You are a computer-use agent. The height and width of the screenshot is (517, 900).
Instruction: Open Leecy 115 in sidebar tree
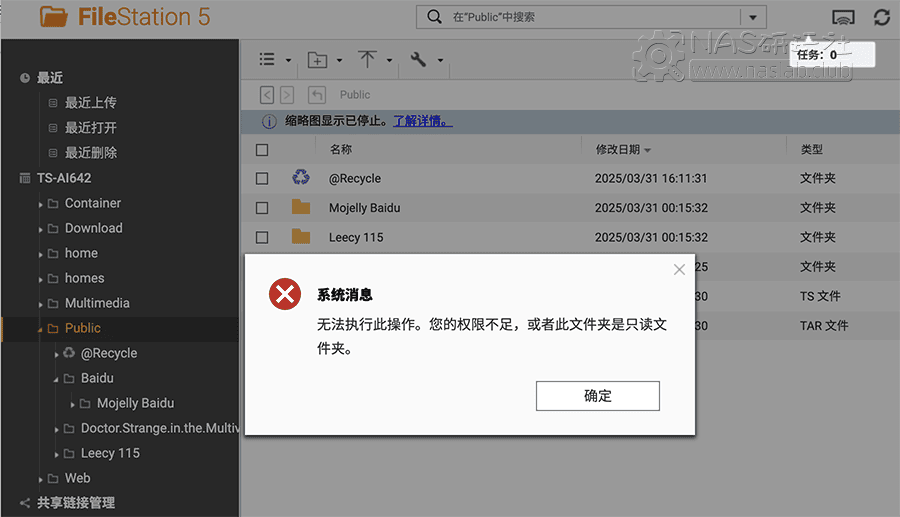click(110, 453)
